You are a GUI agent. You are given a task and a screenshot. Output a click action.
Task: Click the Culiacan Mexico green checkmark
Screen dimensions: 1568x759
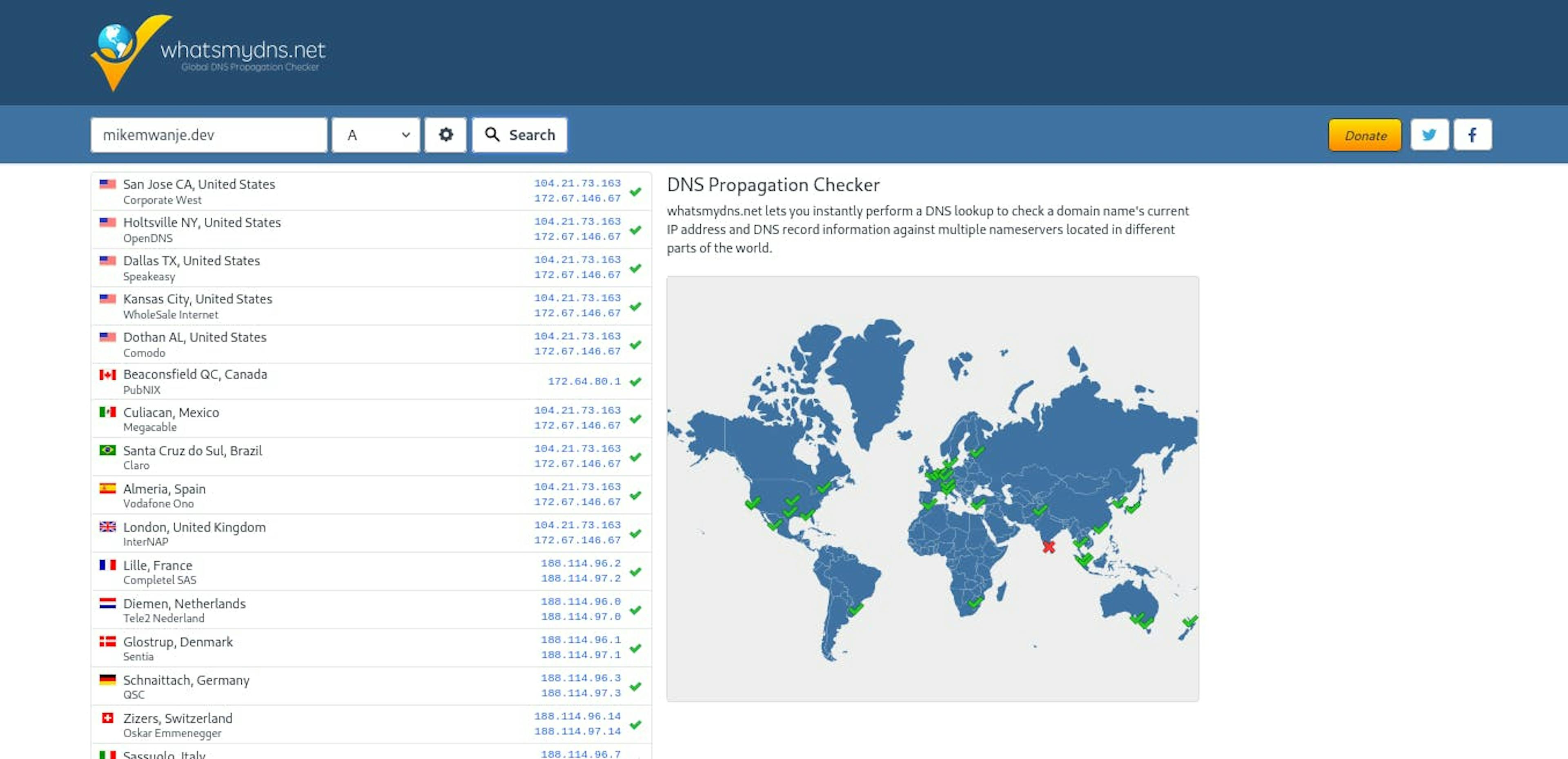[635, 419]
